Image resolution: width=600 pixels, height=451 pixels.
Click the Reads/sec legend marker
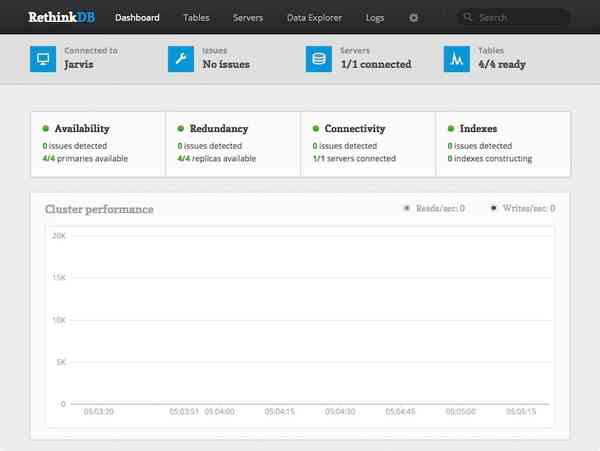(x=407, y=208)
